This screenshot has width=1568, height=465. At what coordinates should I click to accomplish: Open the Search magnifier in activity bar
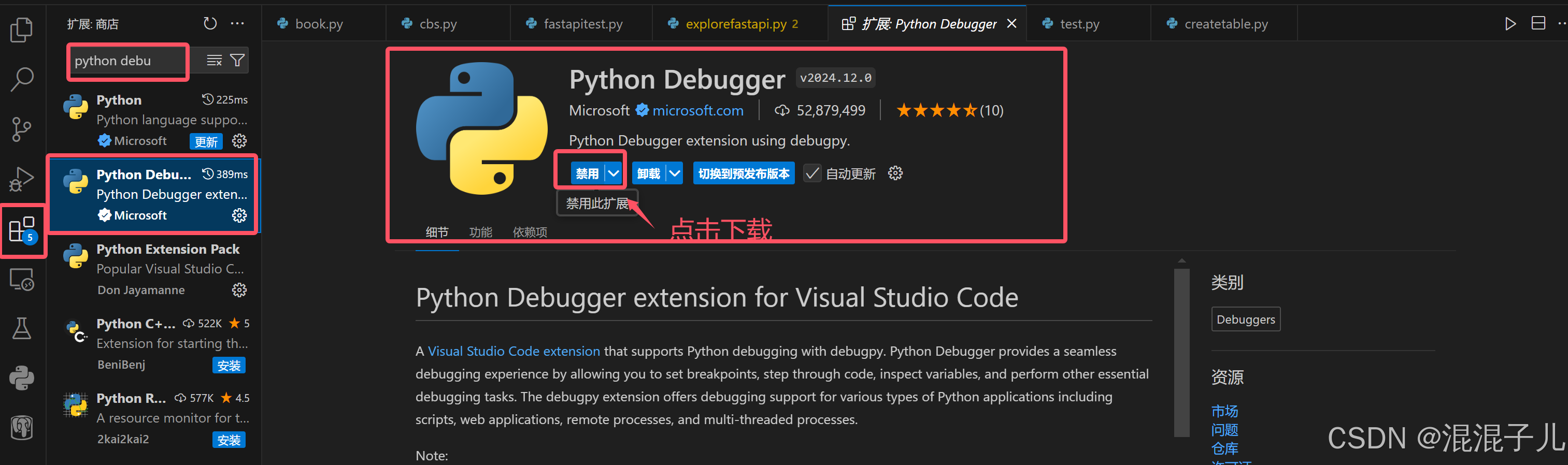(22, 79)
